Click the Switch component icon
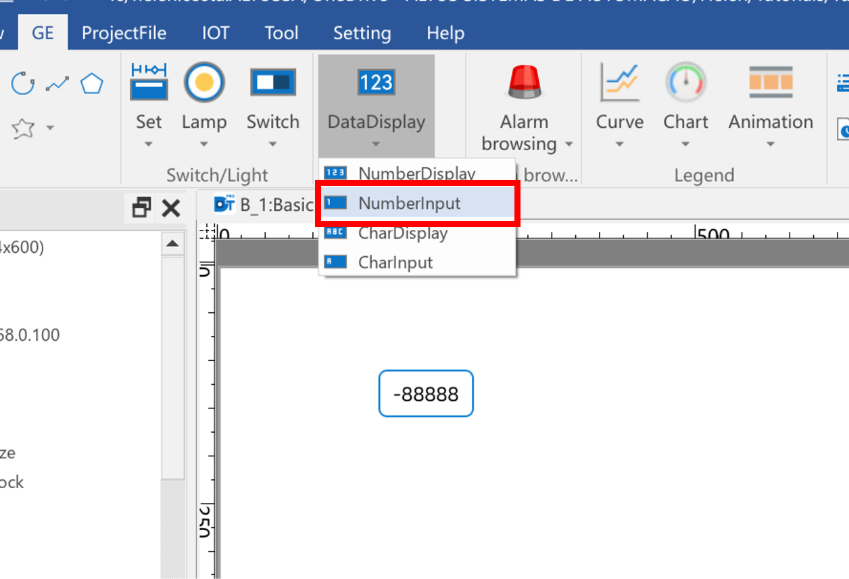Screen dimensions: 849x579 pos(273,82)
